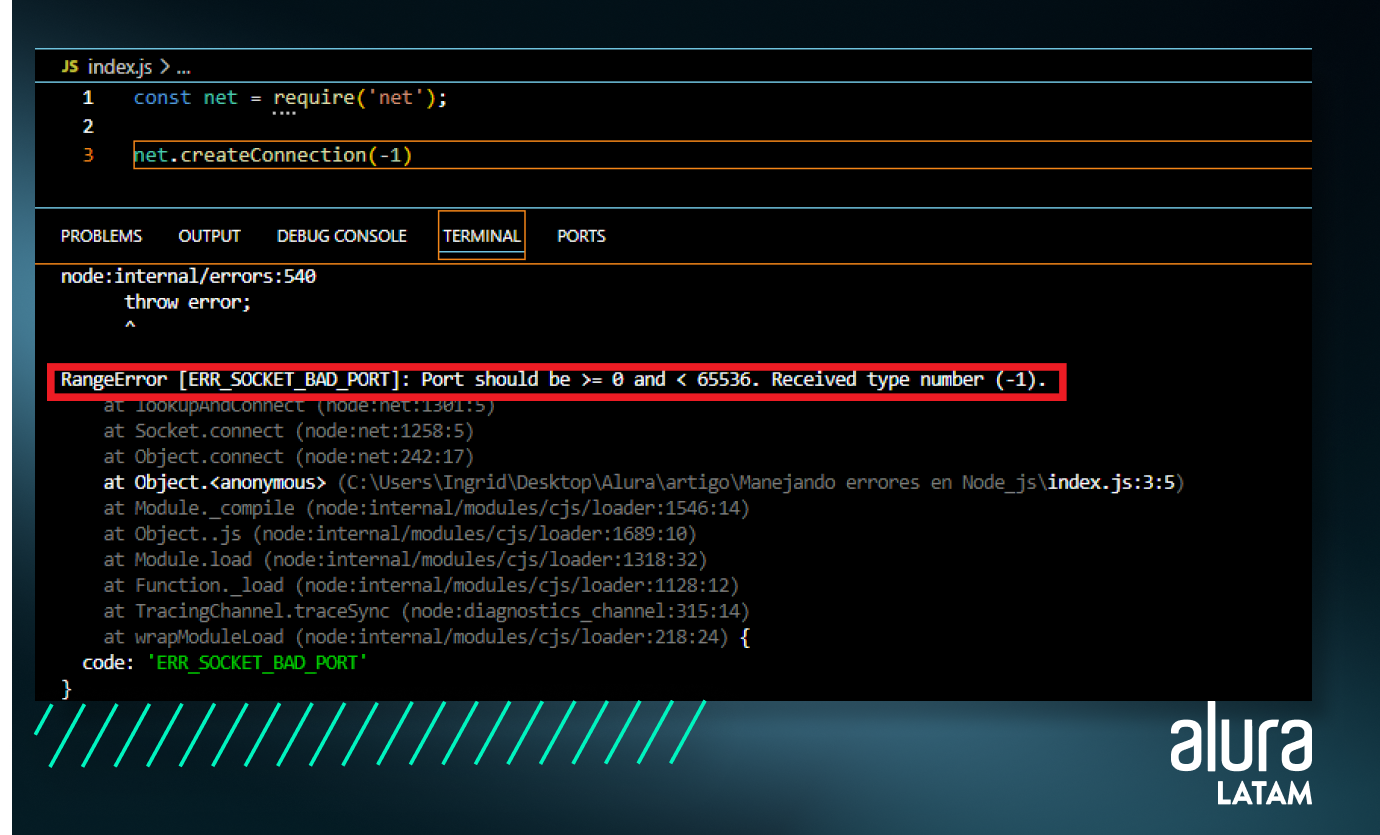Click the 'at Module._compile' stack line
1380x835 pixels.
427,508
